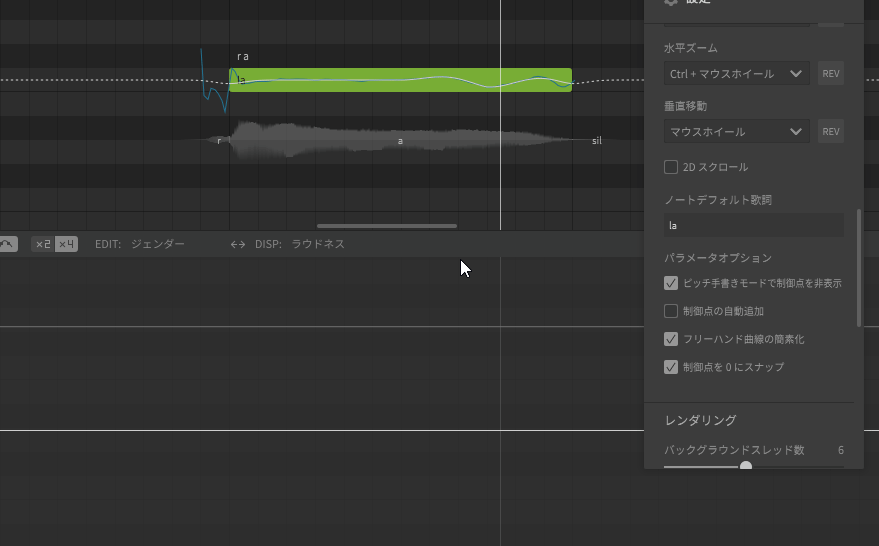Click the ノートデフォルト歌詞 input field

point(753,225)
